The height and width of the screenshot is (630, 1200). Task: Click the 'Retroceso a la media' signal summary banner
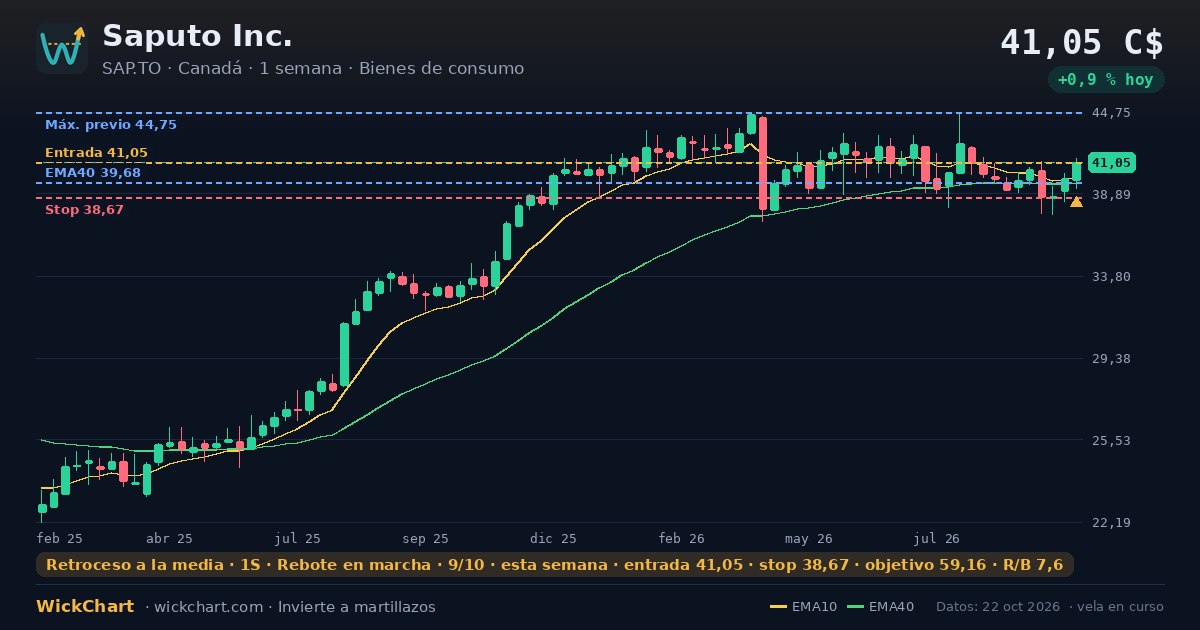click(555, 565)
